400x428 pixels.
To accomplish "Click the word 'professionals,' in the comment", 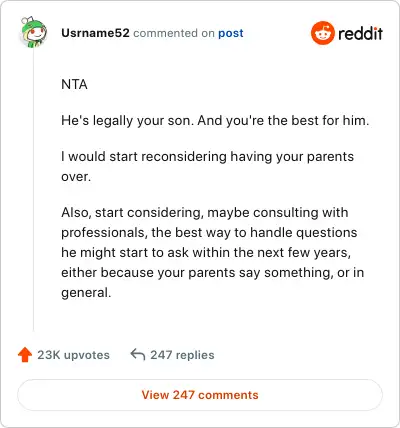I will pos(104,233).
